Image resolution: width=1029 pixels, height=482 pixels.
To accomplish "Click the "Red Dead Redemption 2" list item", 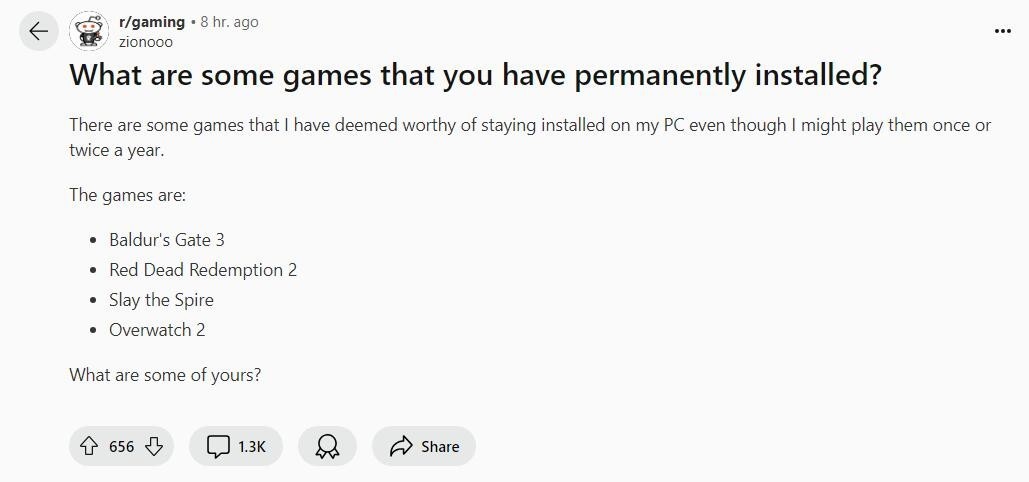I will click(203, 270).
